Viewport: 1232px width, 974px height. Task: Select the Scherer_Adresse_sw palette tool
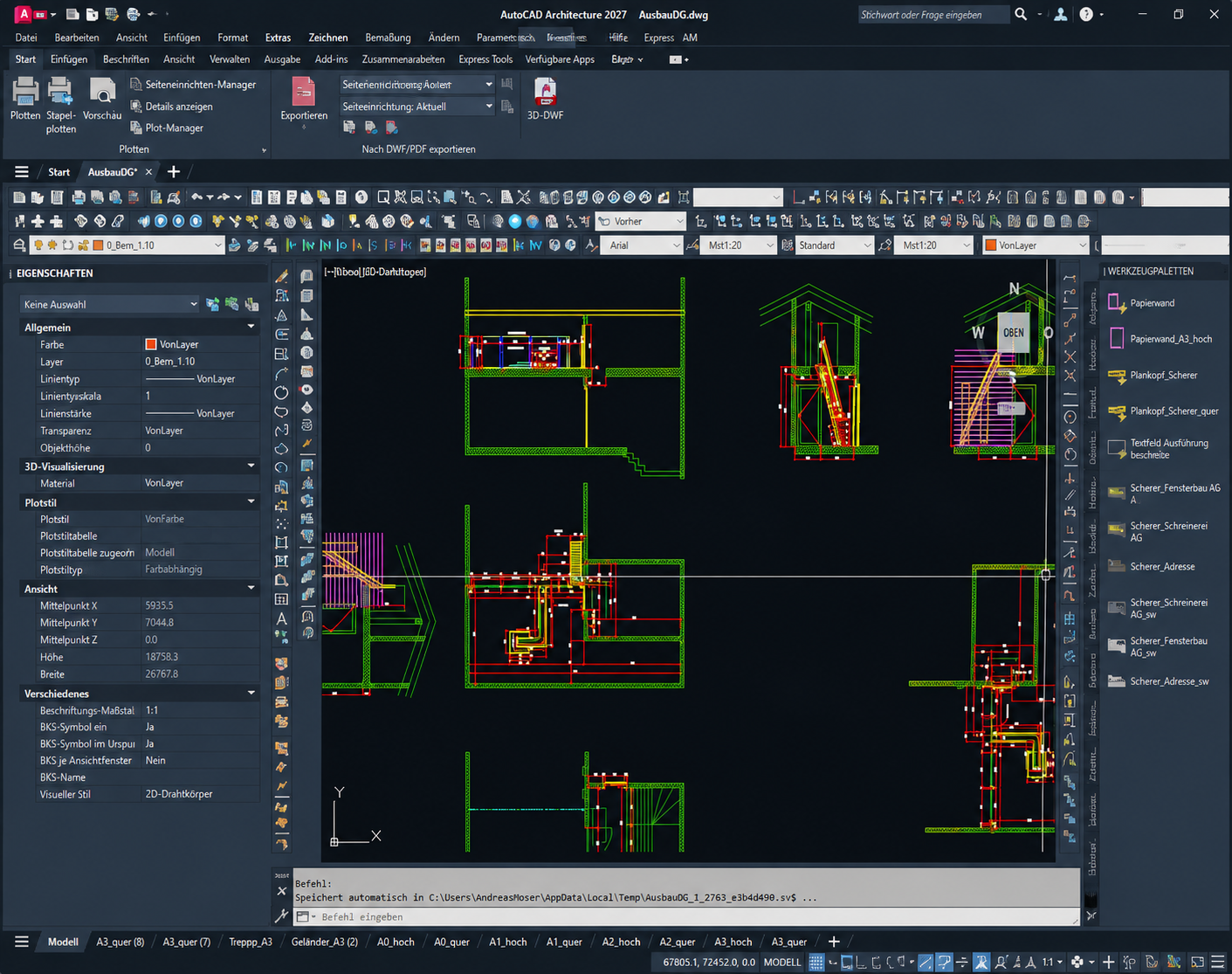[1159, 681]
